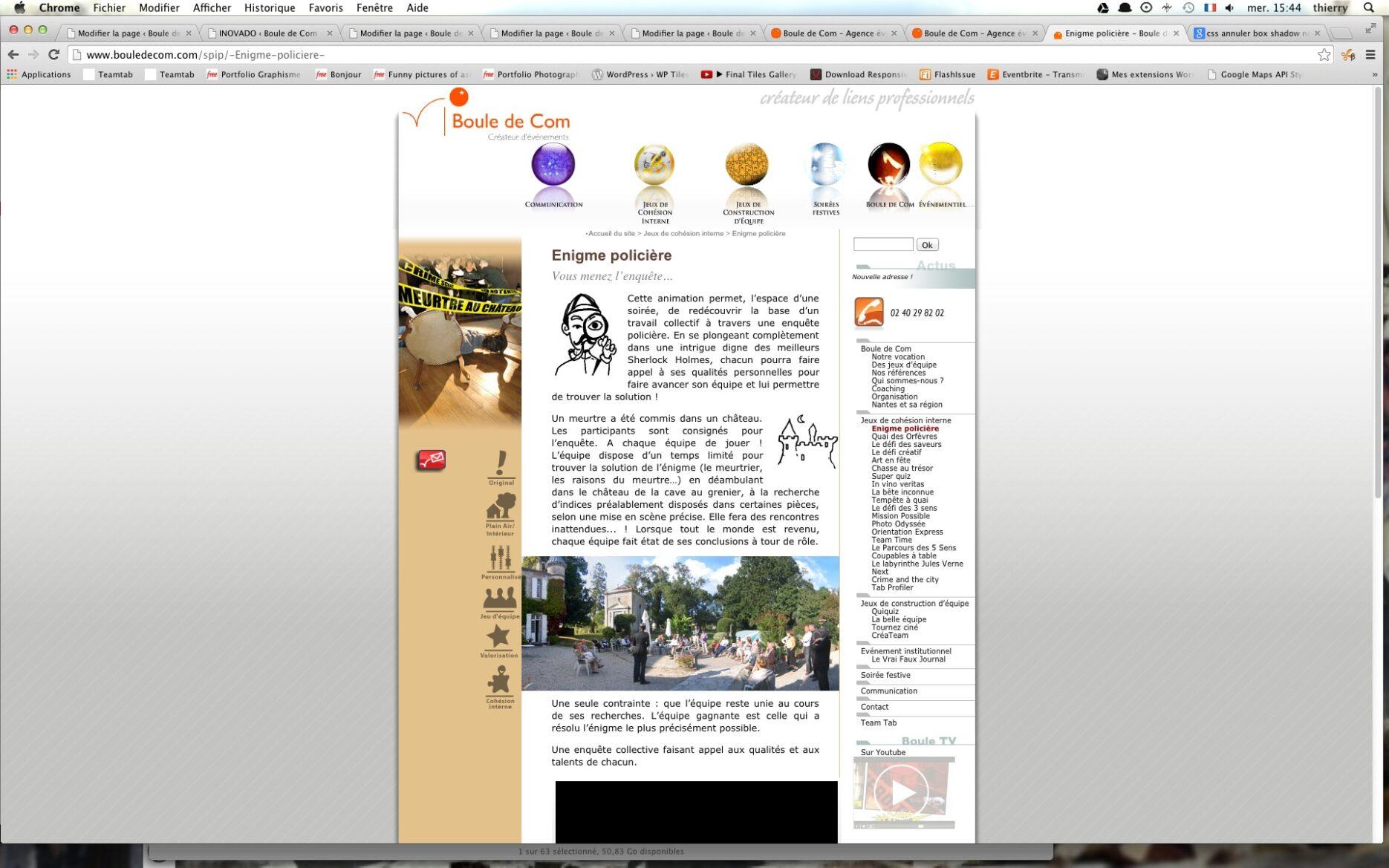The image size is (1389, 868).
Task: Reload the page
Action: click(53, 54)
